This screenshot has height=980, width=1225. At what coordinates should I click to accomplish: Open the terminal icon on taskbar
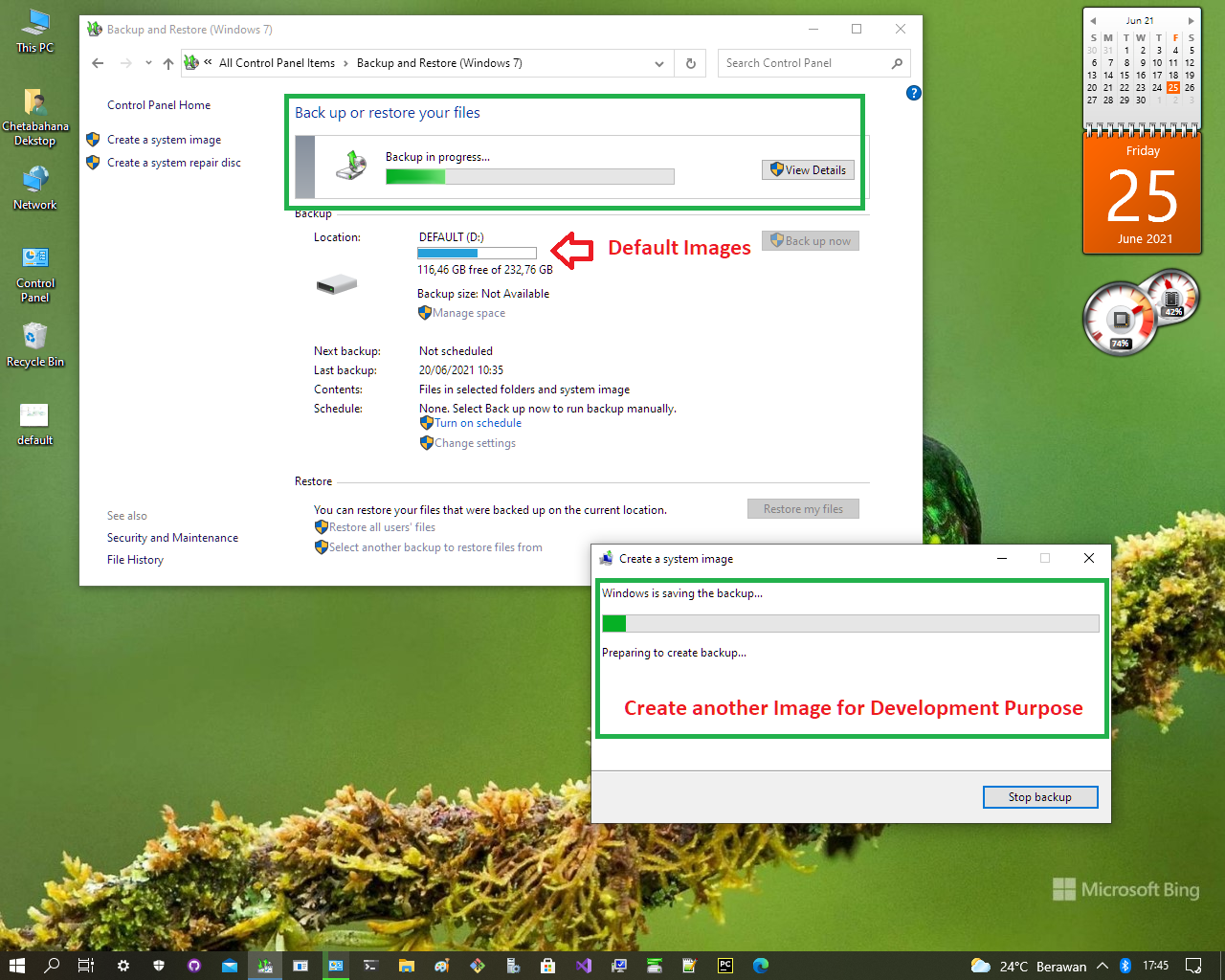point(371,966)
